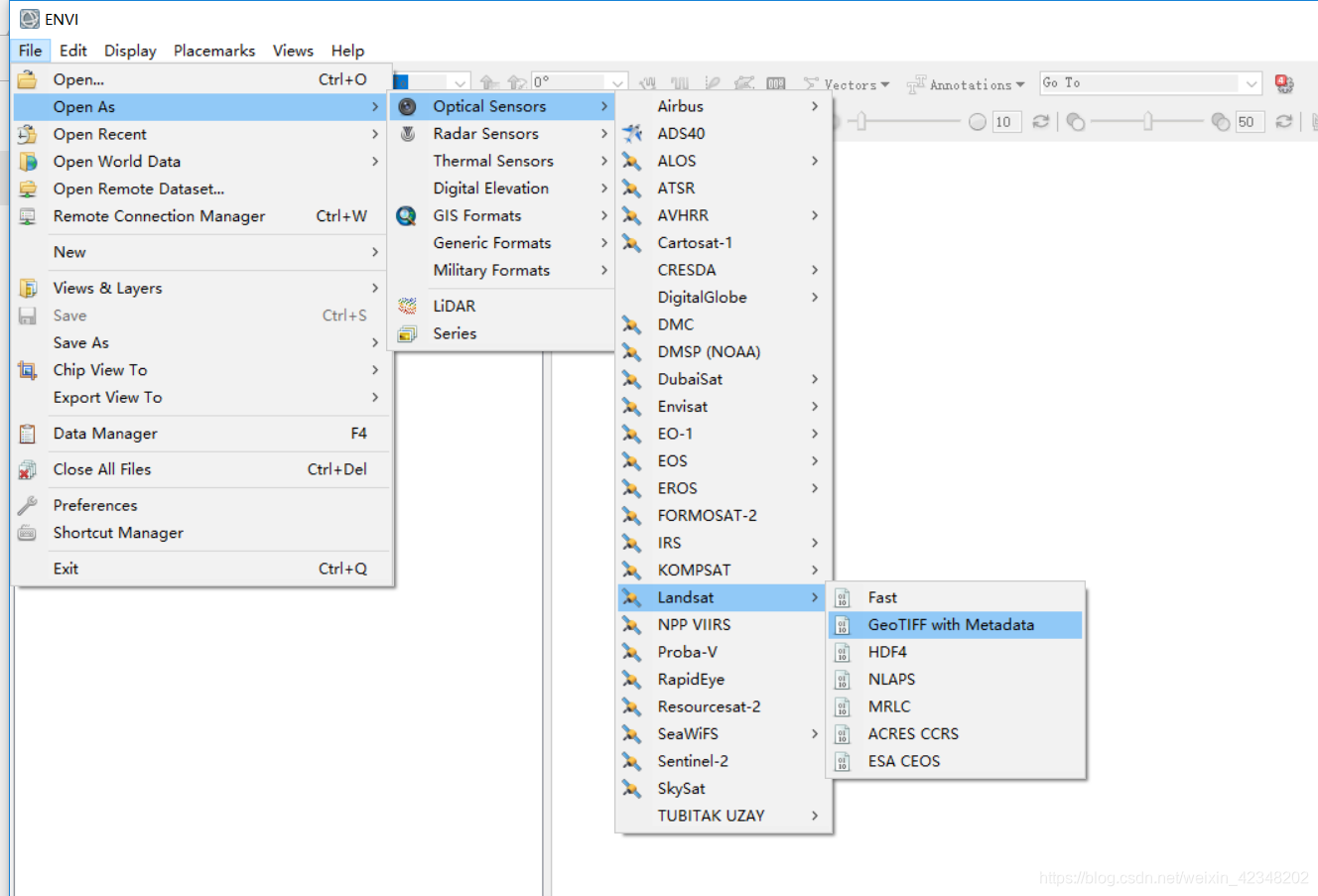
Task: Click the value field showing 10
Action: pos(1006,122)
